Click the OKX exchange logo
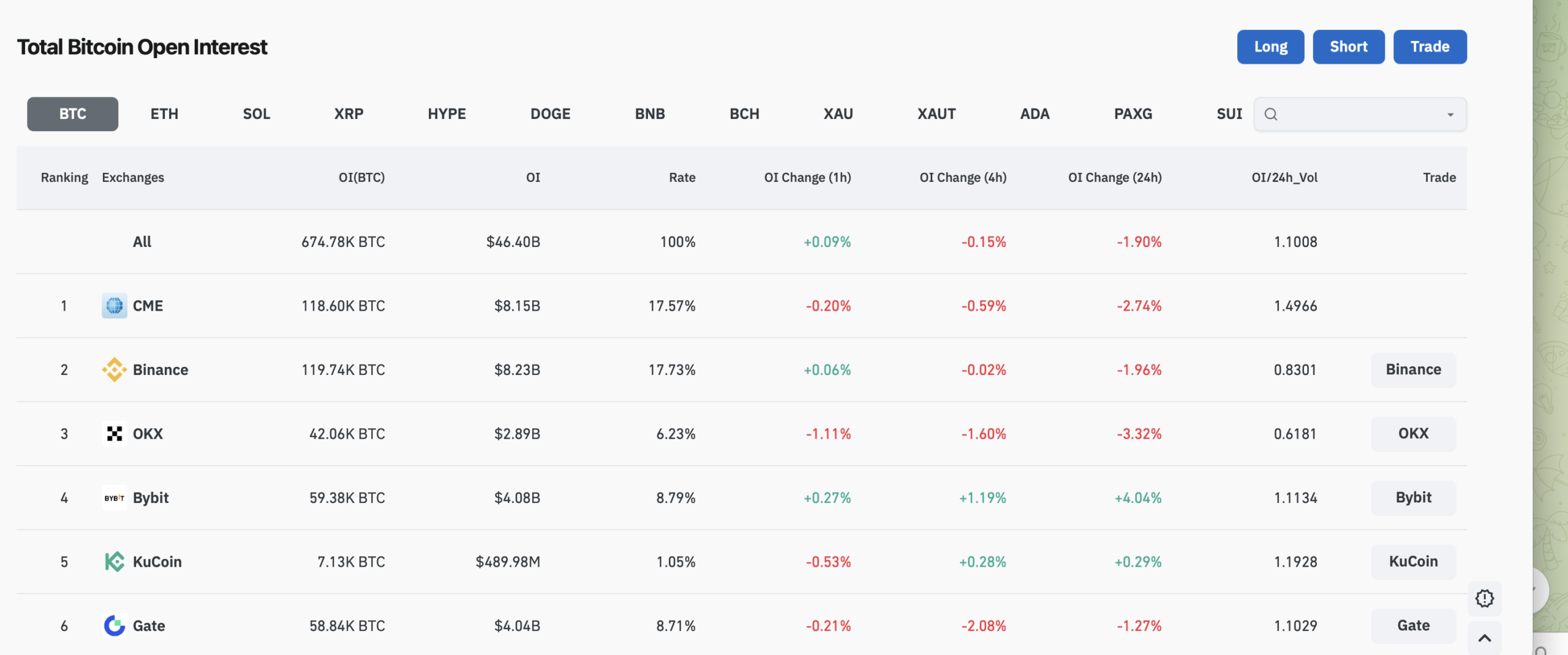 pos(114,433)
